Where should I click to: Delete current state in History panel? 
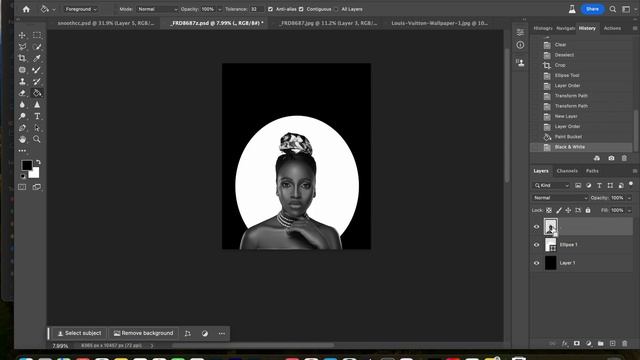tap(624, 158)
